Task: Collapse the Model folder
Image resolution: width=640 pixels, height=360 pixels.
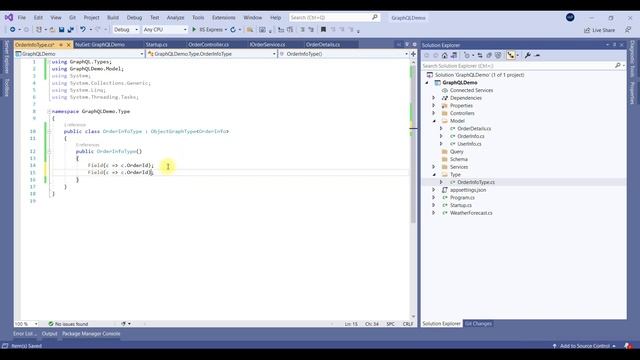Action: point(434,121)
